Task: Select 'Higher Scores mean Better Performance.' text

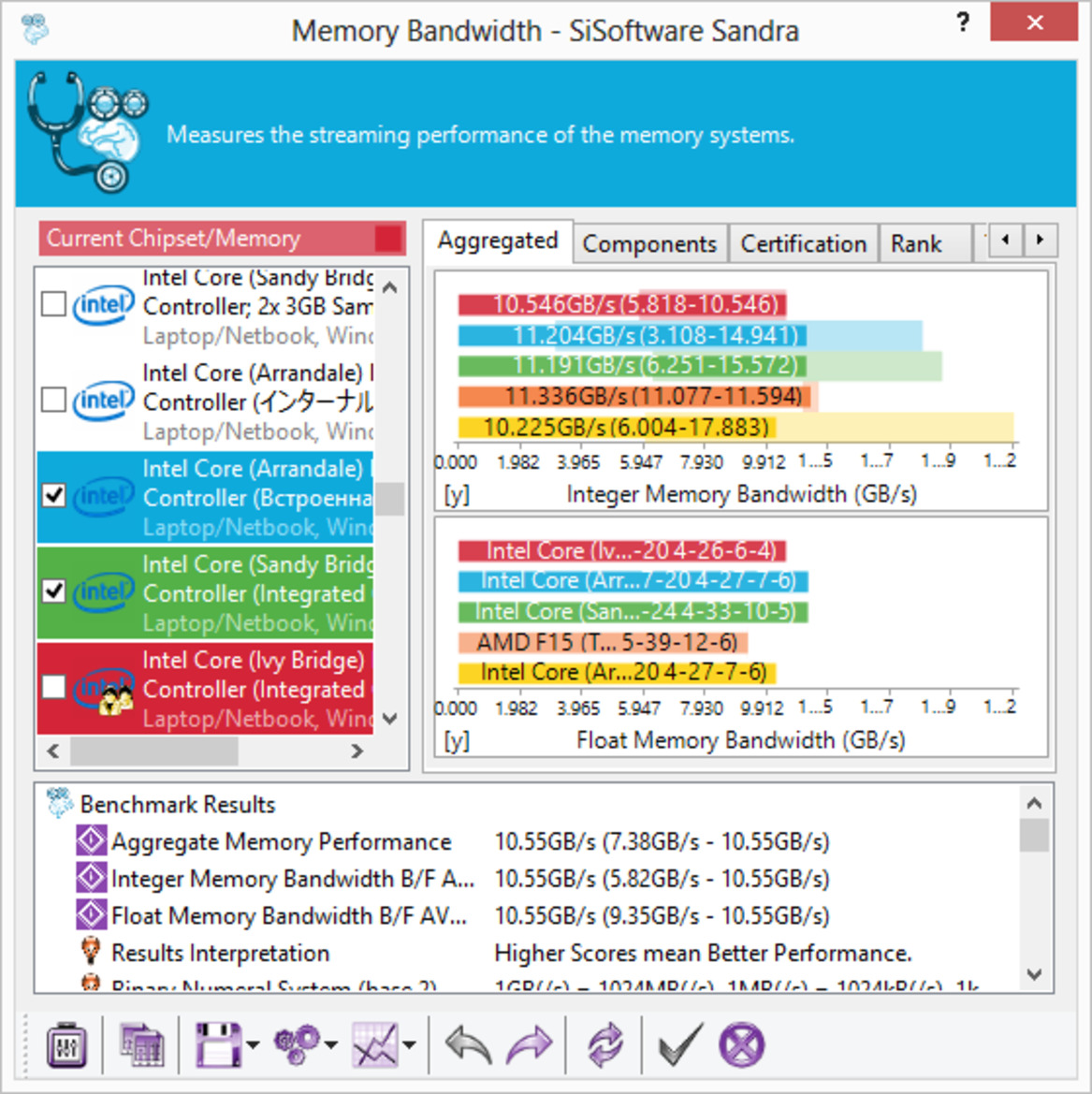Action: [704, 953]
